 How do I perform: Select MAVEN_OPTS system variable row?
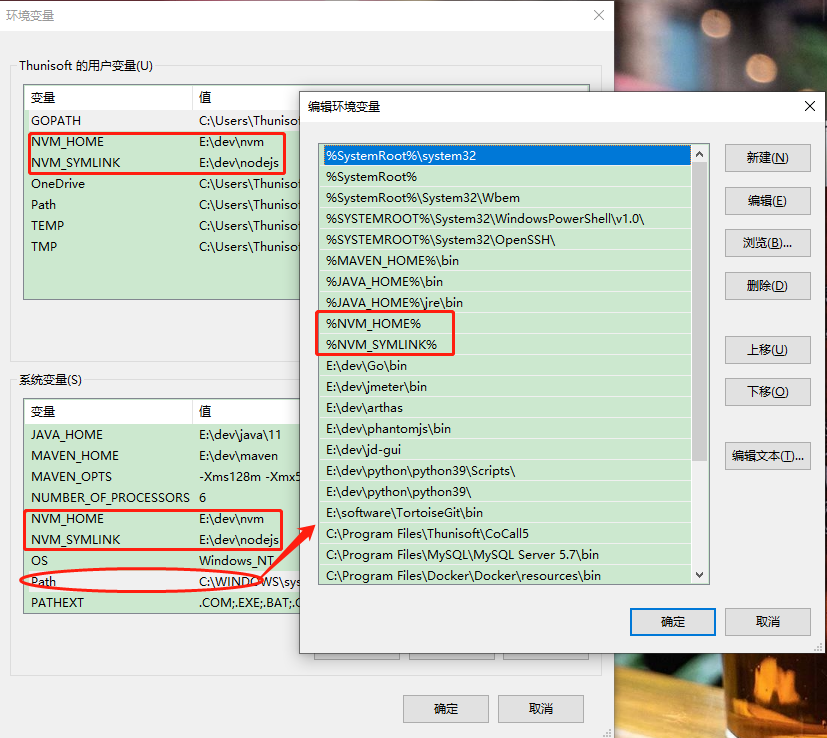162,477
